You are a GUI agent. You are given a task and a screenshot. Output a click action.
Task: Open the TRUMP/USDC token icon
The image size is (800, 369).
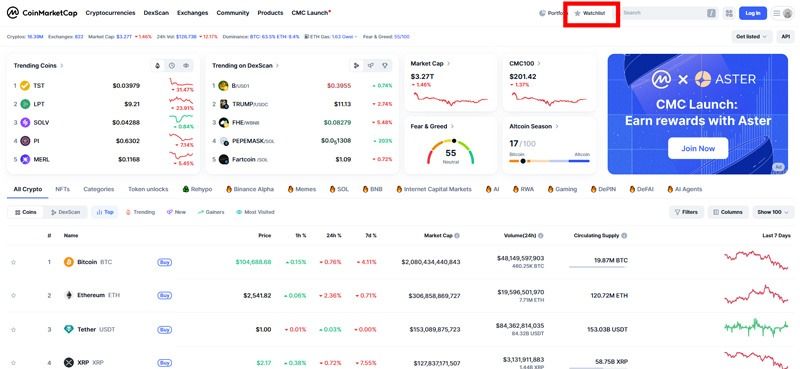223,104
